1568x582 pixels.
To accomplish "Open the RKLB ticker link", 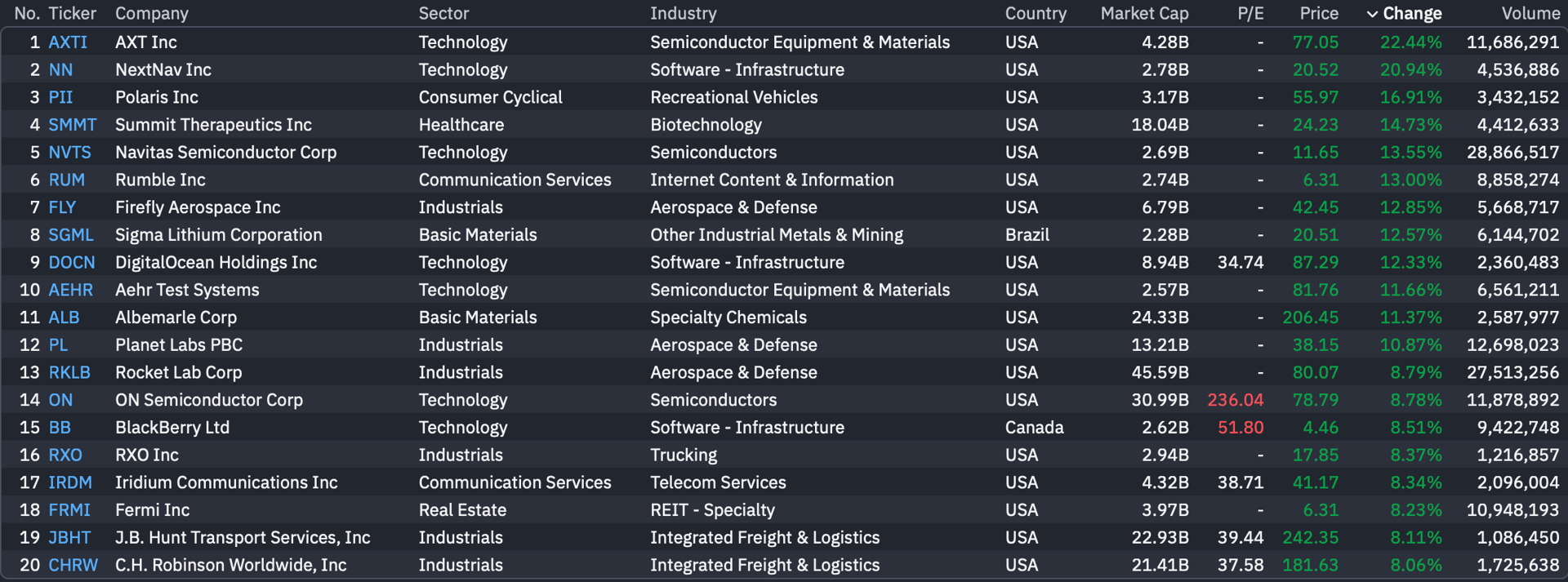I will coord(69,373).
